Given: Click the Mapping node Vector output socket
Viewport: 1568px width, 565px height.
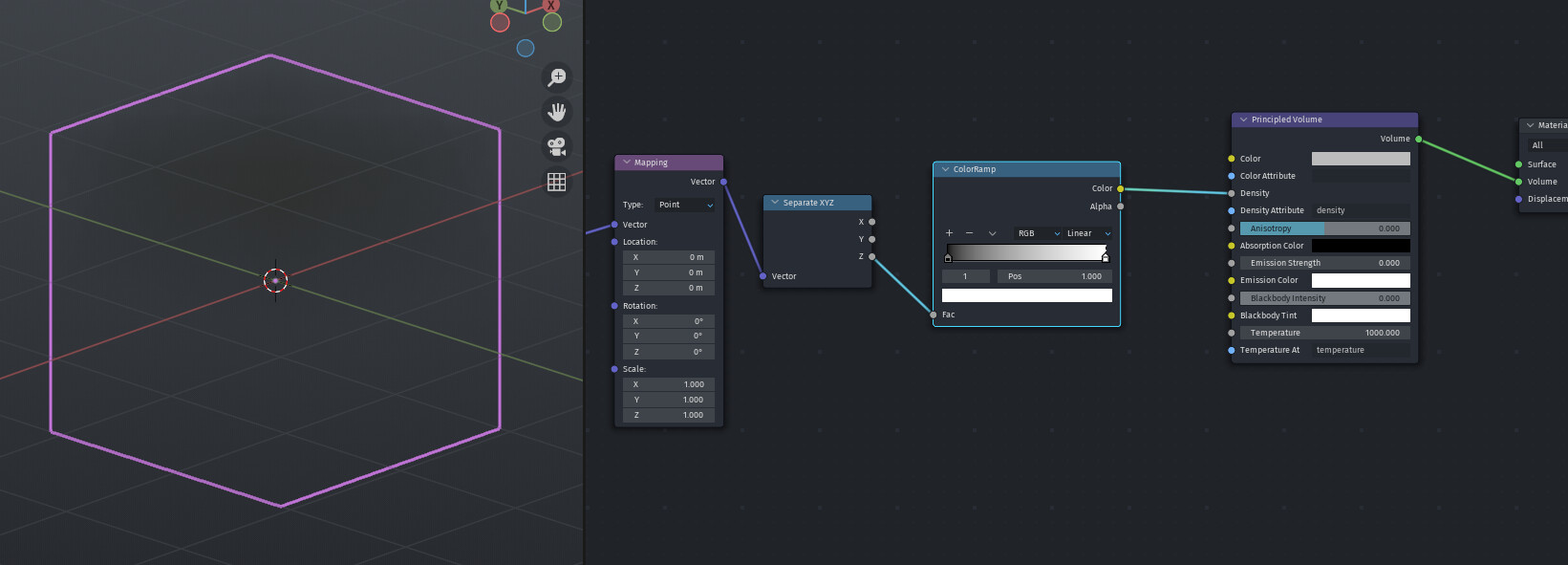Looking at the screenshot, I should coord(723,182).
